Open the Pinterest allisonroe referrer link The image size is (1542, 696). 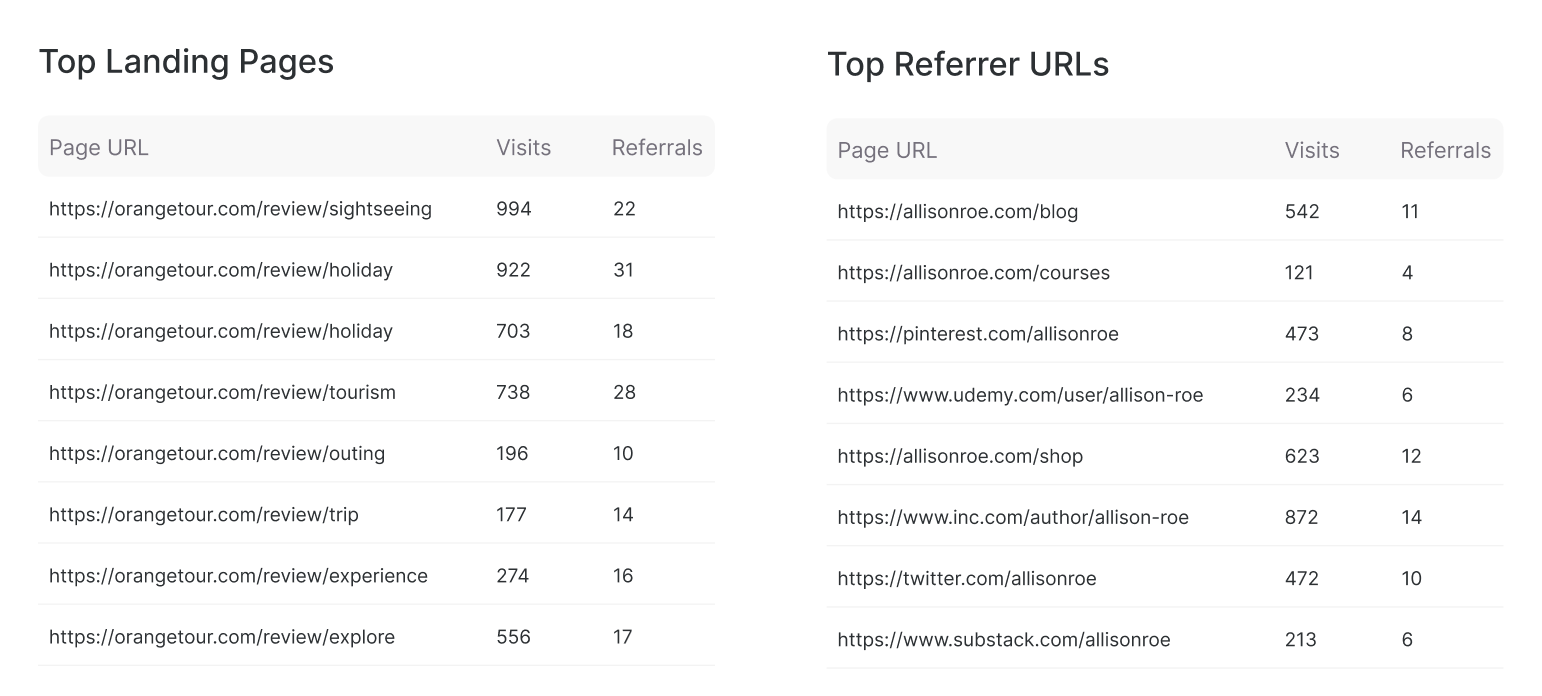click(x=978, y=334)
